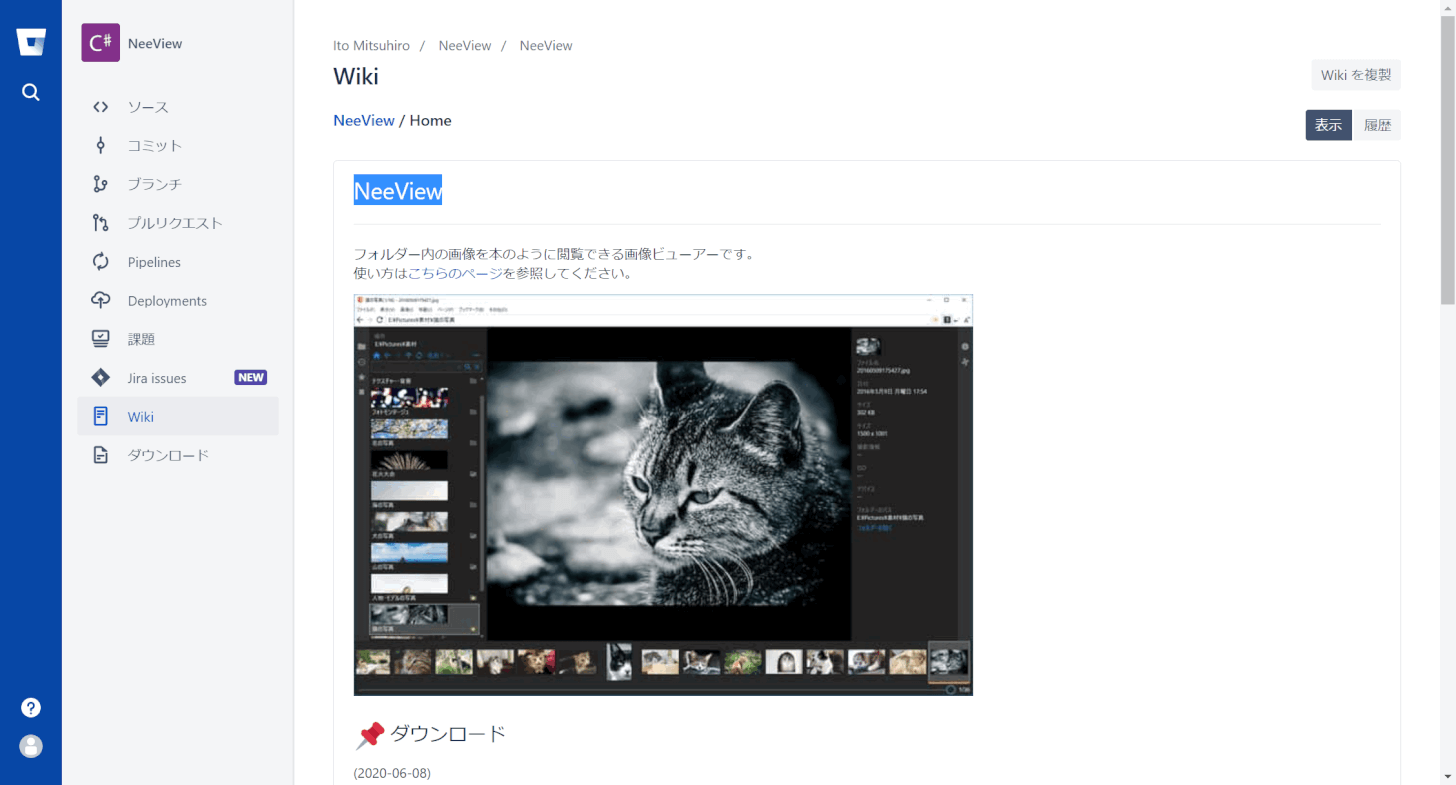1456x785 pixels.
Task: Switch to the 履歴 (History) tab
Action: click(1377, 125)
